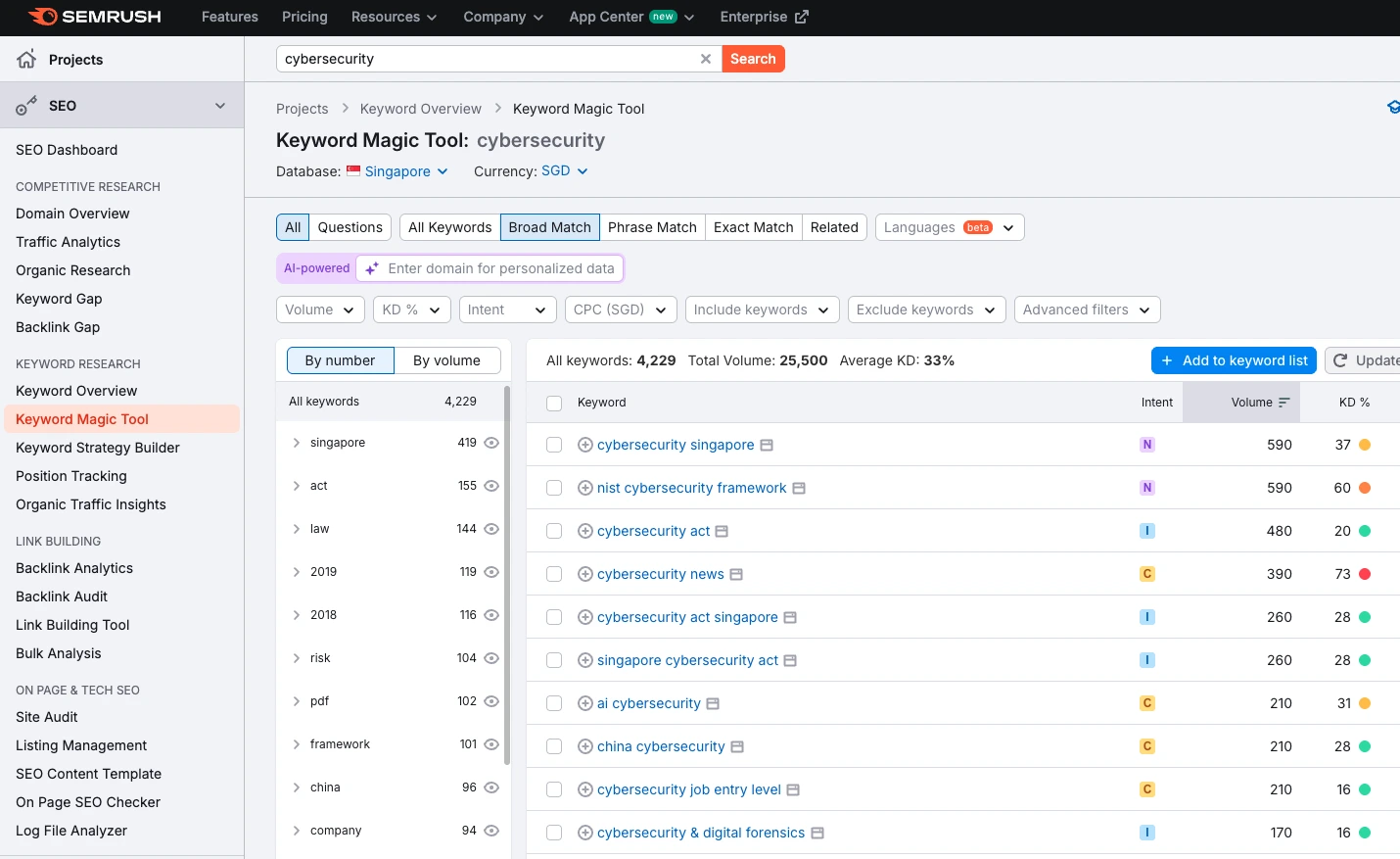Open SERP icon for china cybersecurity
Viewport: 1400px width, 859px height.
click(737, 746)
